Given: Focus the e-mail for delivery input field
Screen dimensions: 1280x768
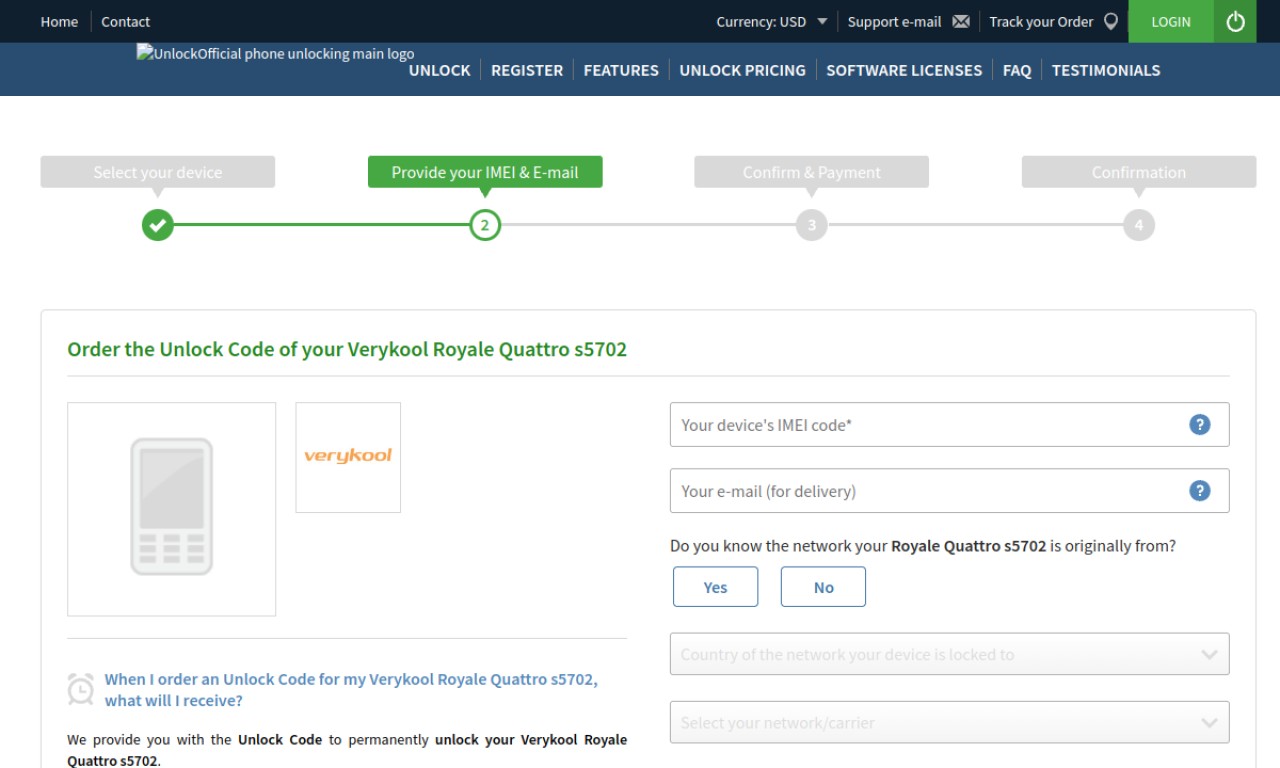Looking at the screenshot, I should (949, 490).
